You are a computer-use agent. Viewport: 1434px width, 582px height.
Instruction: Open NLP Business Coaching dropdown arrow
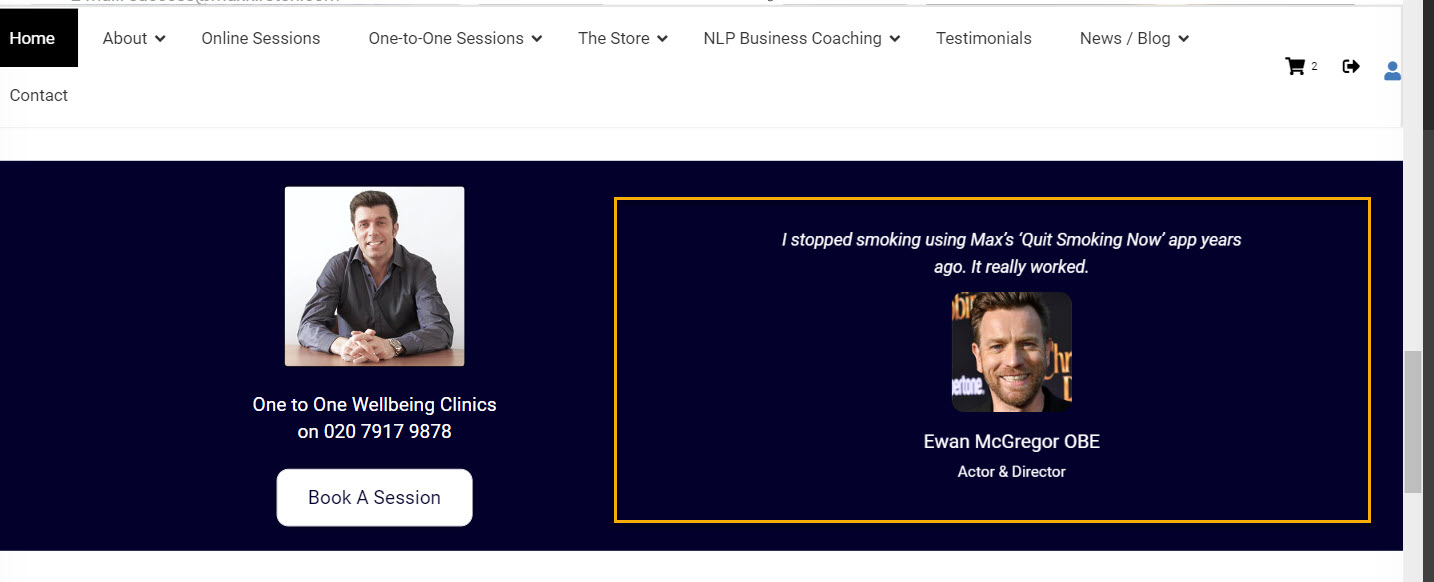895,39
